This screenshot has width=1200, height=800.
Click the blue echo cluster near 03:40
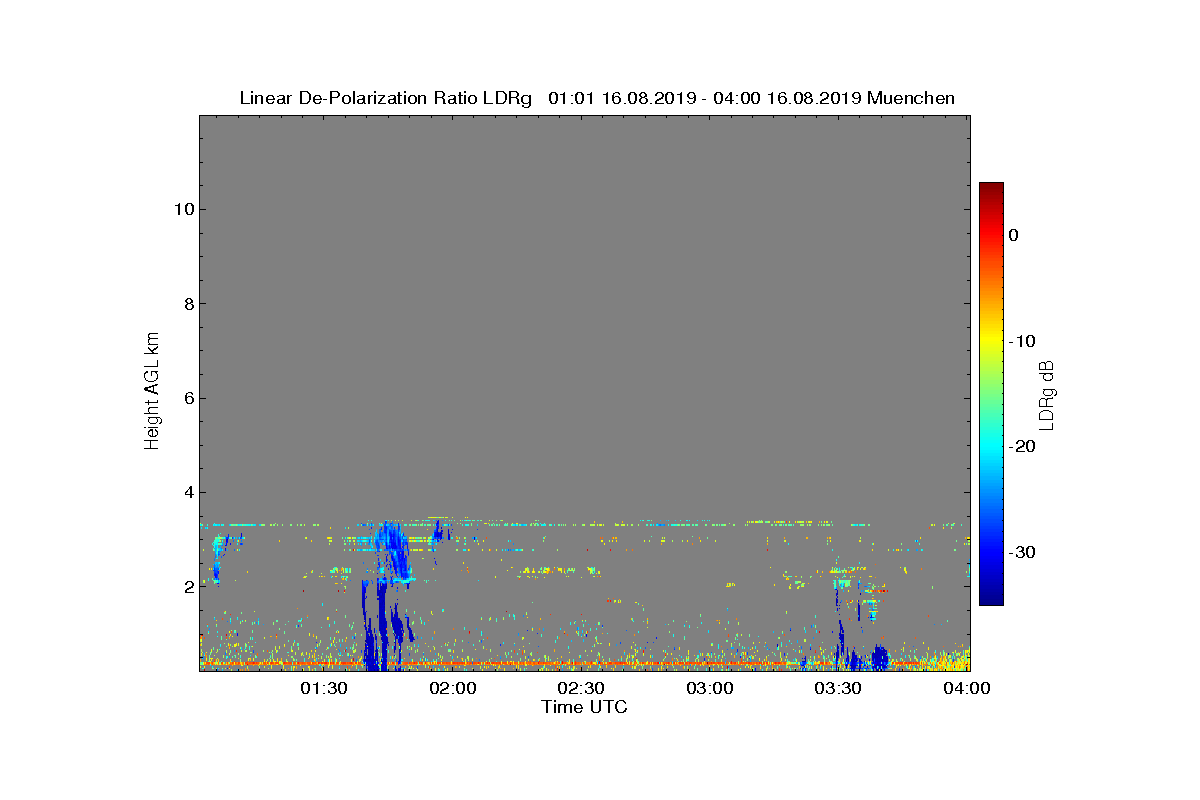(878, 658)
